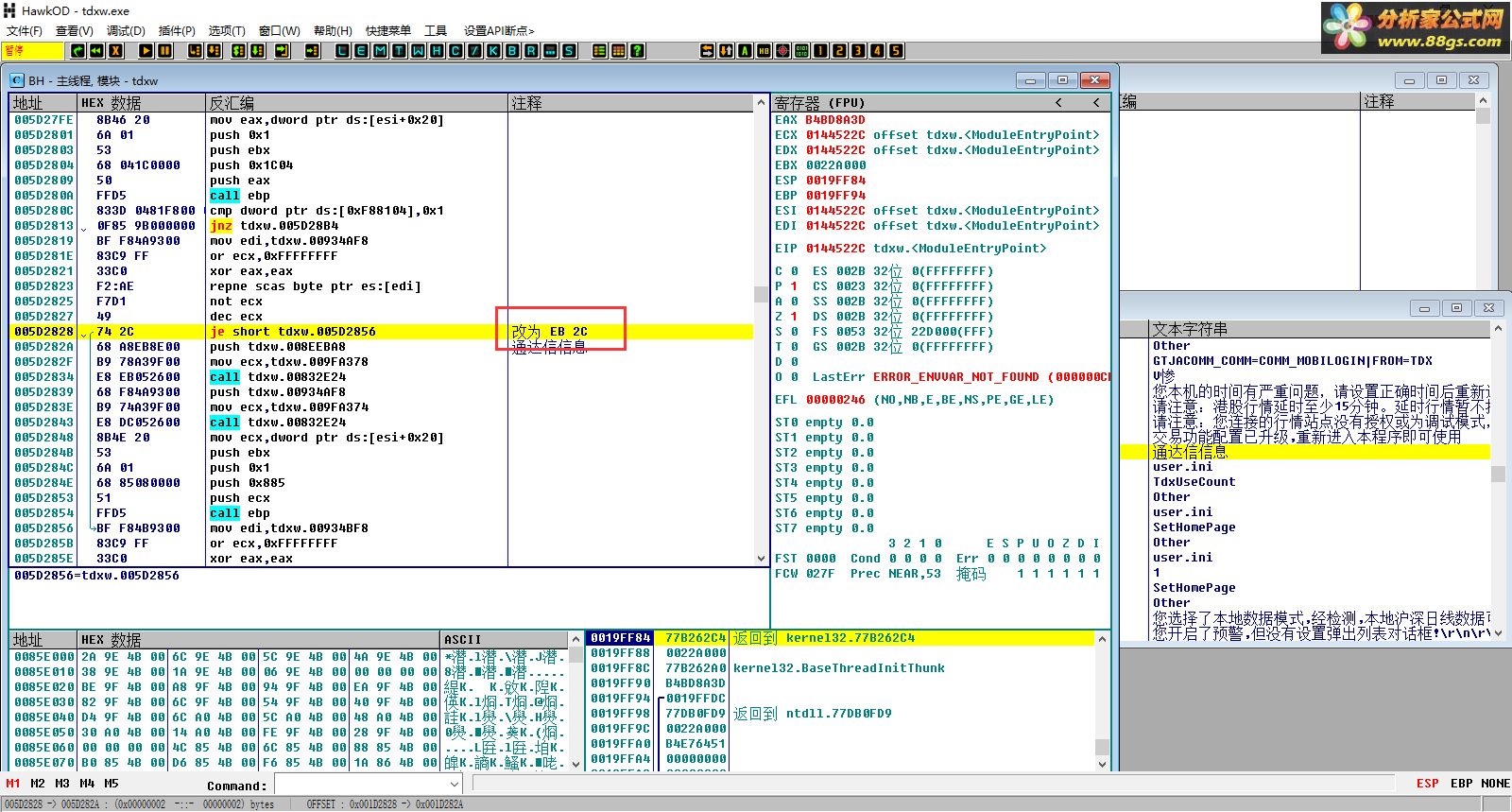The height and width of the screenshot is (812, 1512).
Task: Pause execution with the pause icon
Action: (x=165, y=51)
